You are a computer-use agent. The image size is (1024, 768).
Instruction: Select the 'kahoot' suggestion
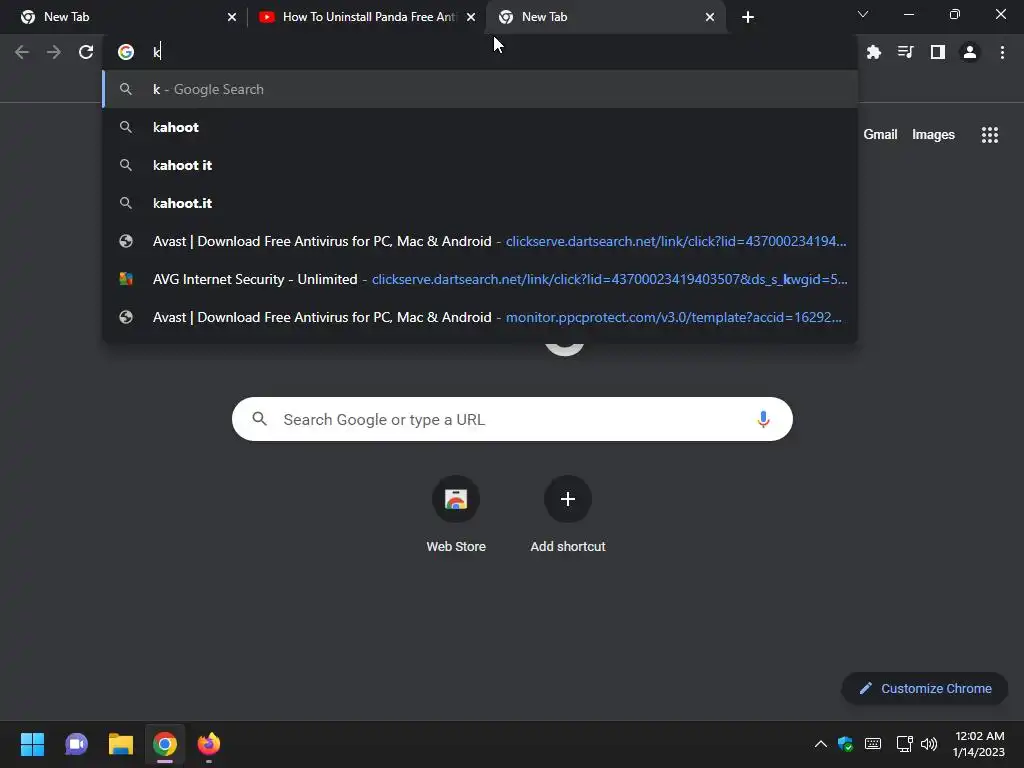tap(480, 127)
